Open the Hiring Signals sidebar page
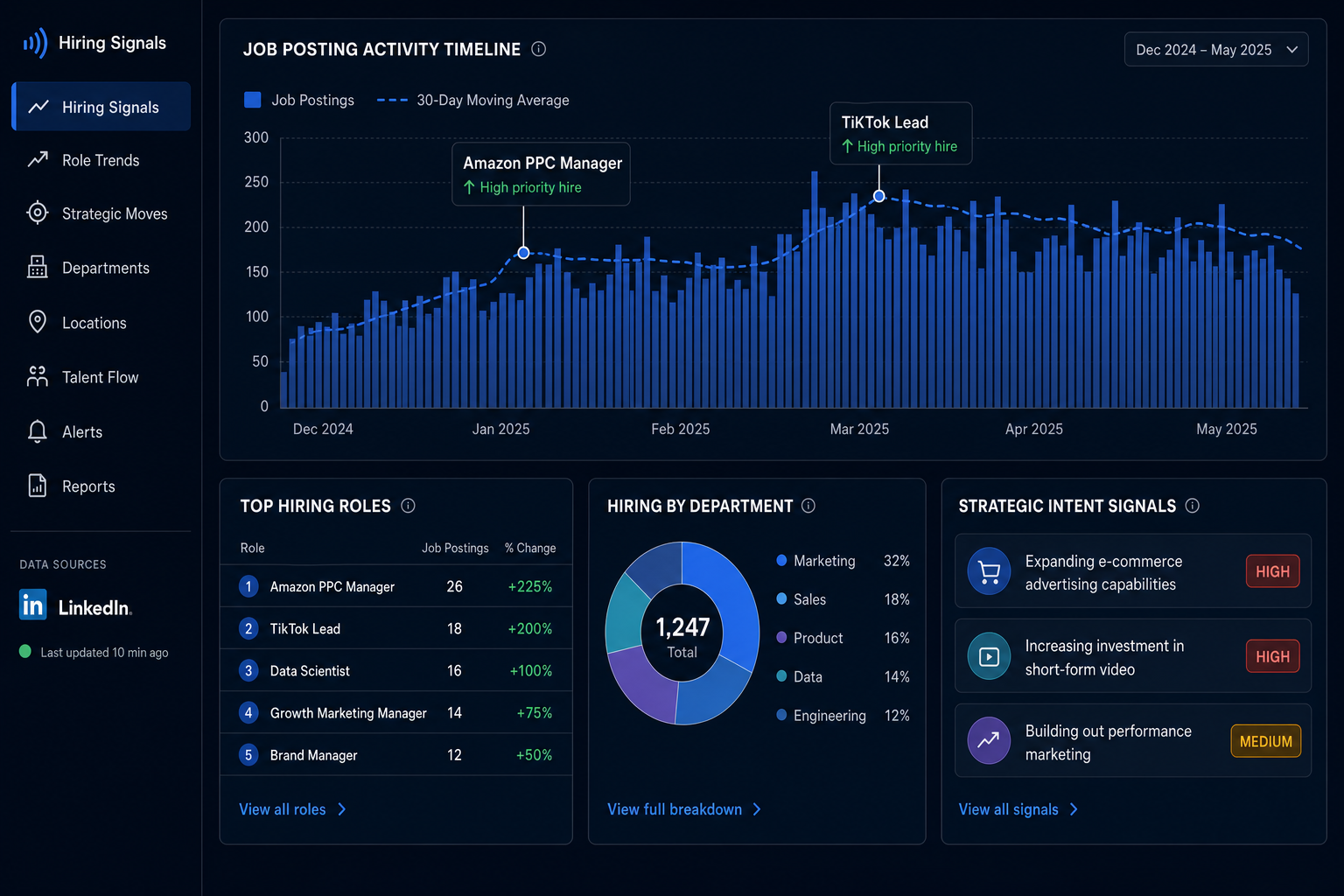This screenshot has height=896, width=1344. [101, 107]
